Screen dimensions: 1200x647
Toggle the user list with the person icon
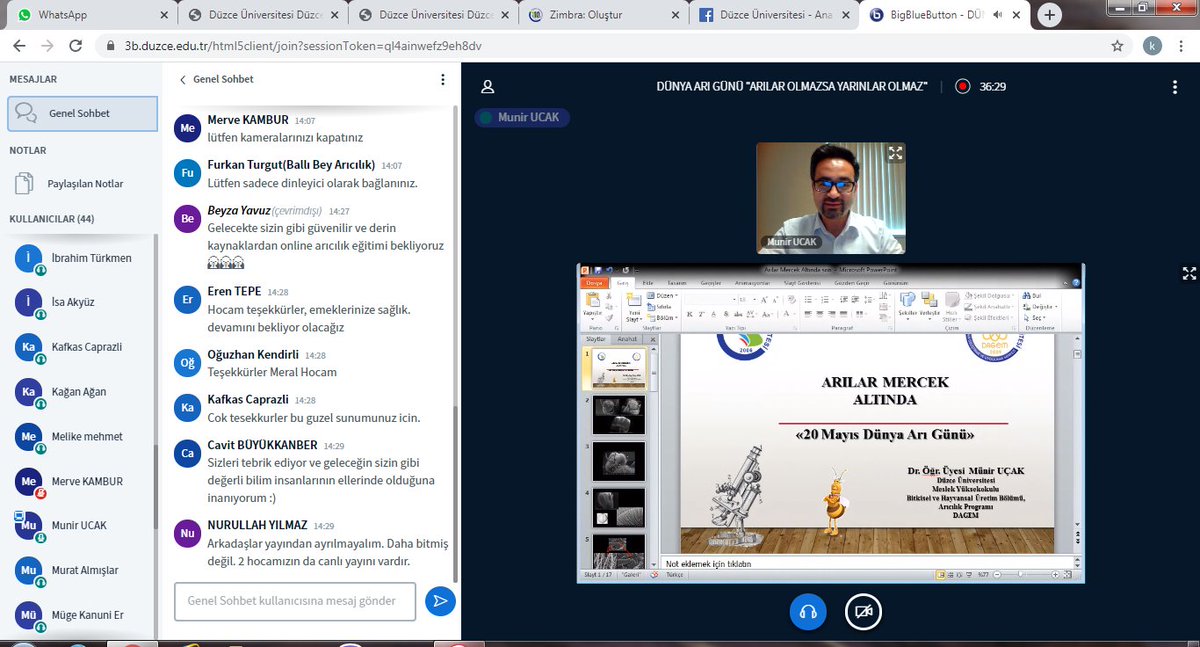(488, 87)
